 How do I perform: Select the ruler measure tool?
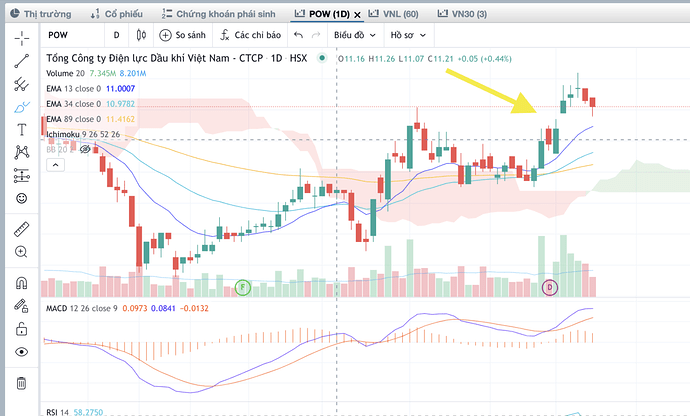(22, 229)
